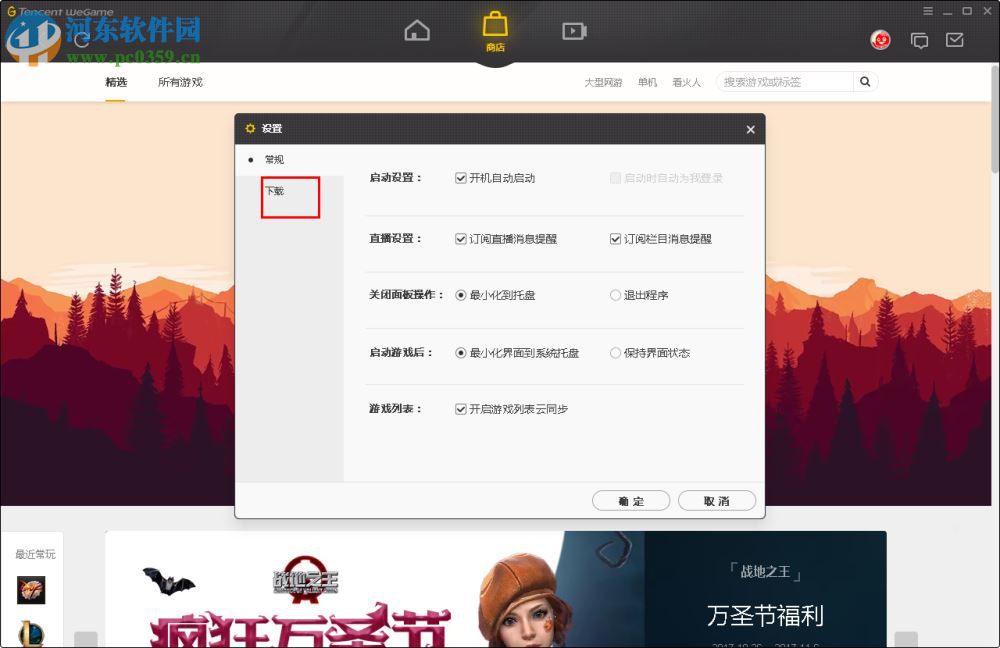This screenshot has height=648, width=1000.
Task: Click the 确定 confirm button
Action: [631, 500]
